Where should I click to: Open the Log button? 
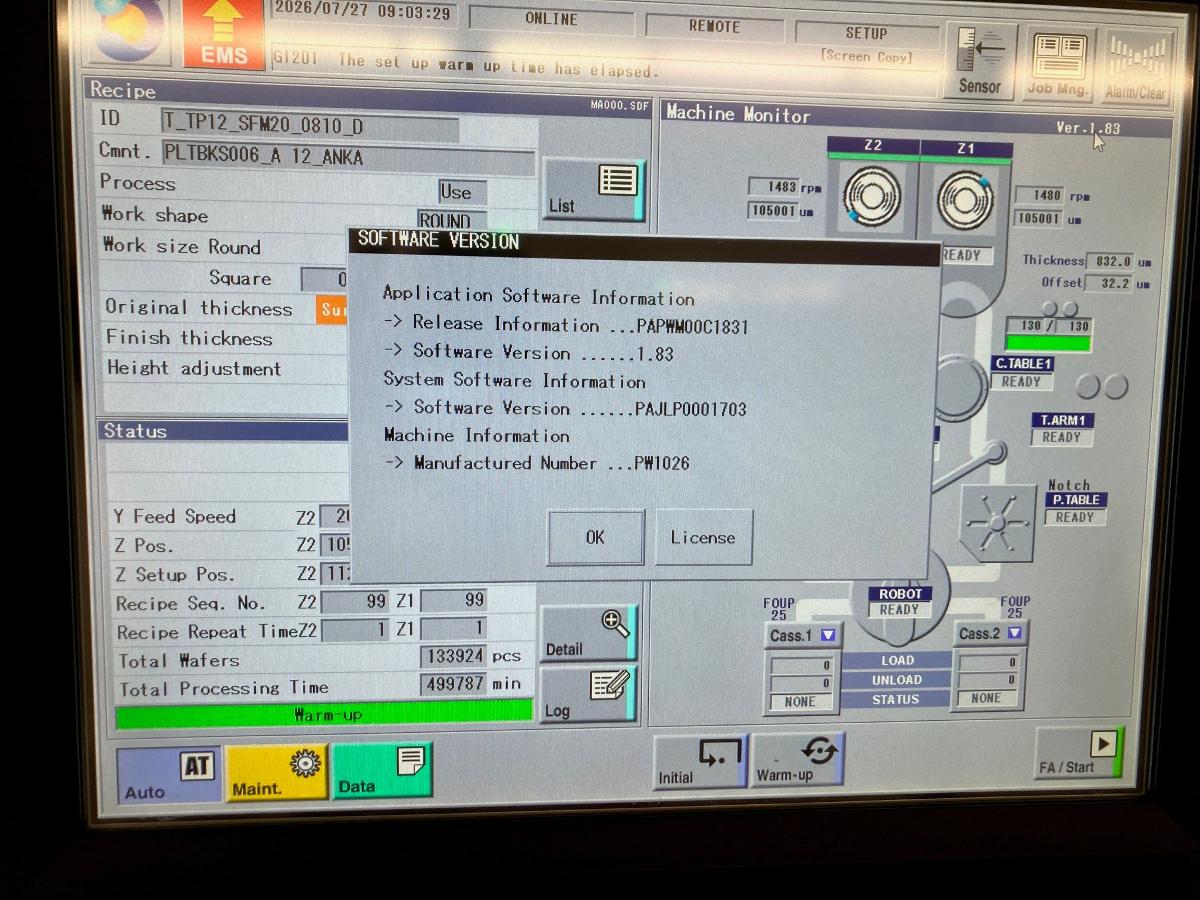pos(587,695)
